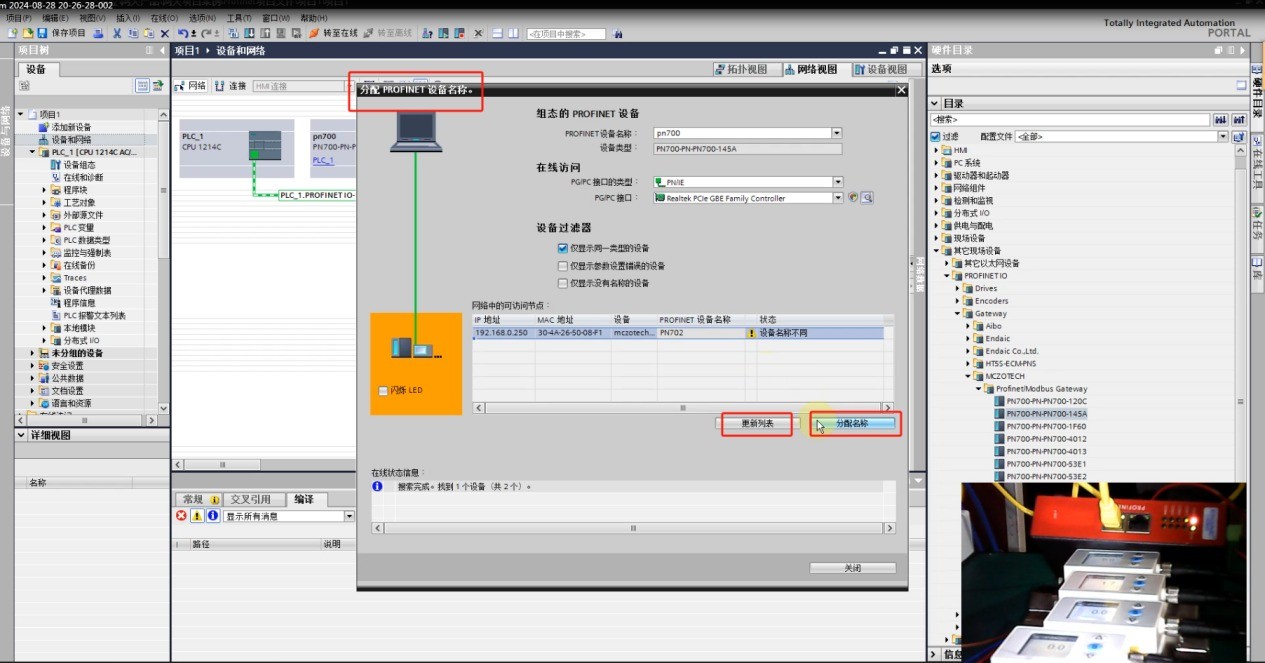Screen dimensions: 1265x663
Task: Click the warnings filter yellow icon in the compile panel
Action: click(x=197, y=516)
